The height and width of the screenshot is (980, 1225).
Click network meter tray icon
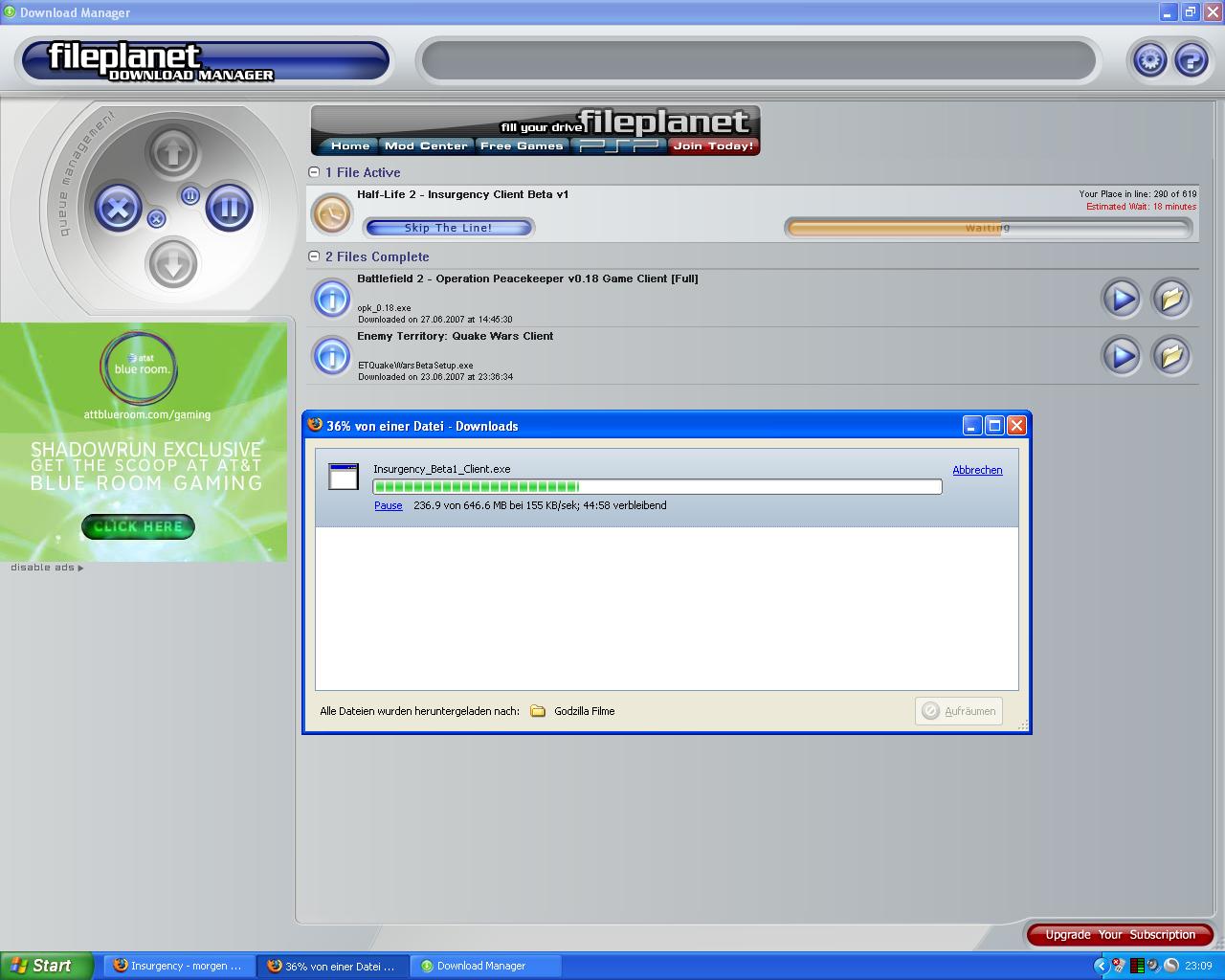click(1136, 966)
